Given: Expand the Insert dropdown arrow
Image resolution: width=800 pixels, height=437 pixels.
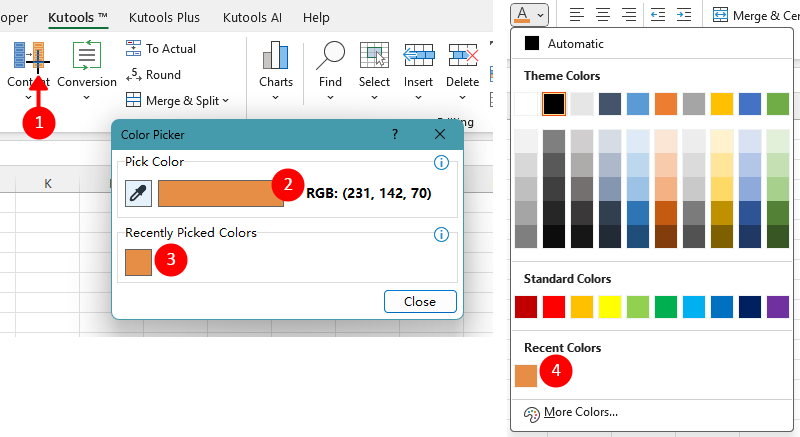Looking at the screenshot, I should pos(418,97).
